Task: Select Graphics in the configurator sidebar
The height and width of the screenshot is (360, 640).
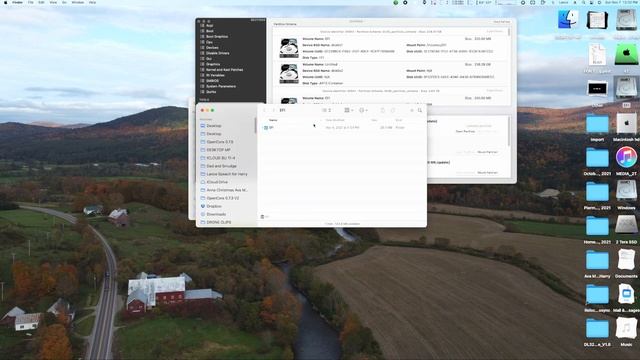Action: coord(213,64)
